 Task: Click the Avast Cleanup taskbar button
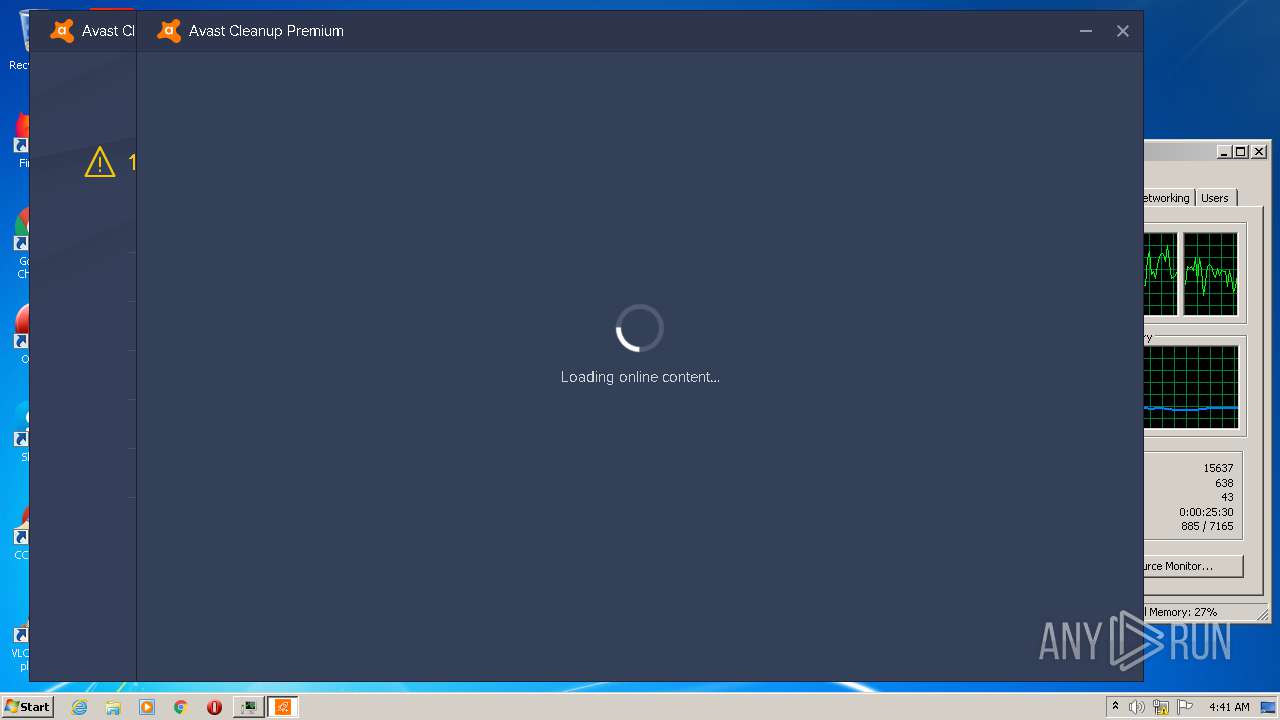(283, 707)
